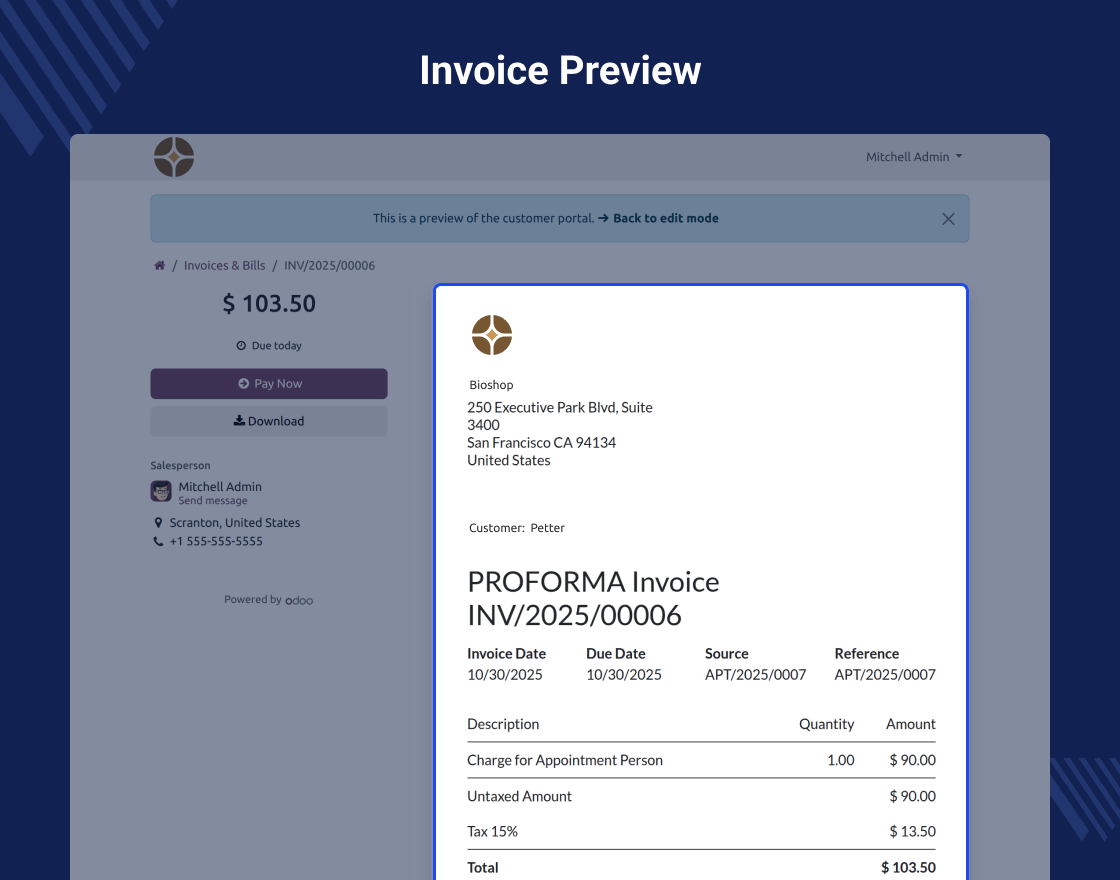Click the home icon in the breadcrumb
This screenshot has height=880, width=1120.
click(159, 266)
